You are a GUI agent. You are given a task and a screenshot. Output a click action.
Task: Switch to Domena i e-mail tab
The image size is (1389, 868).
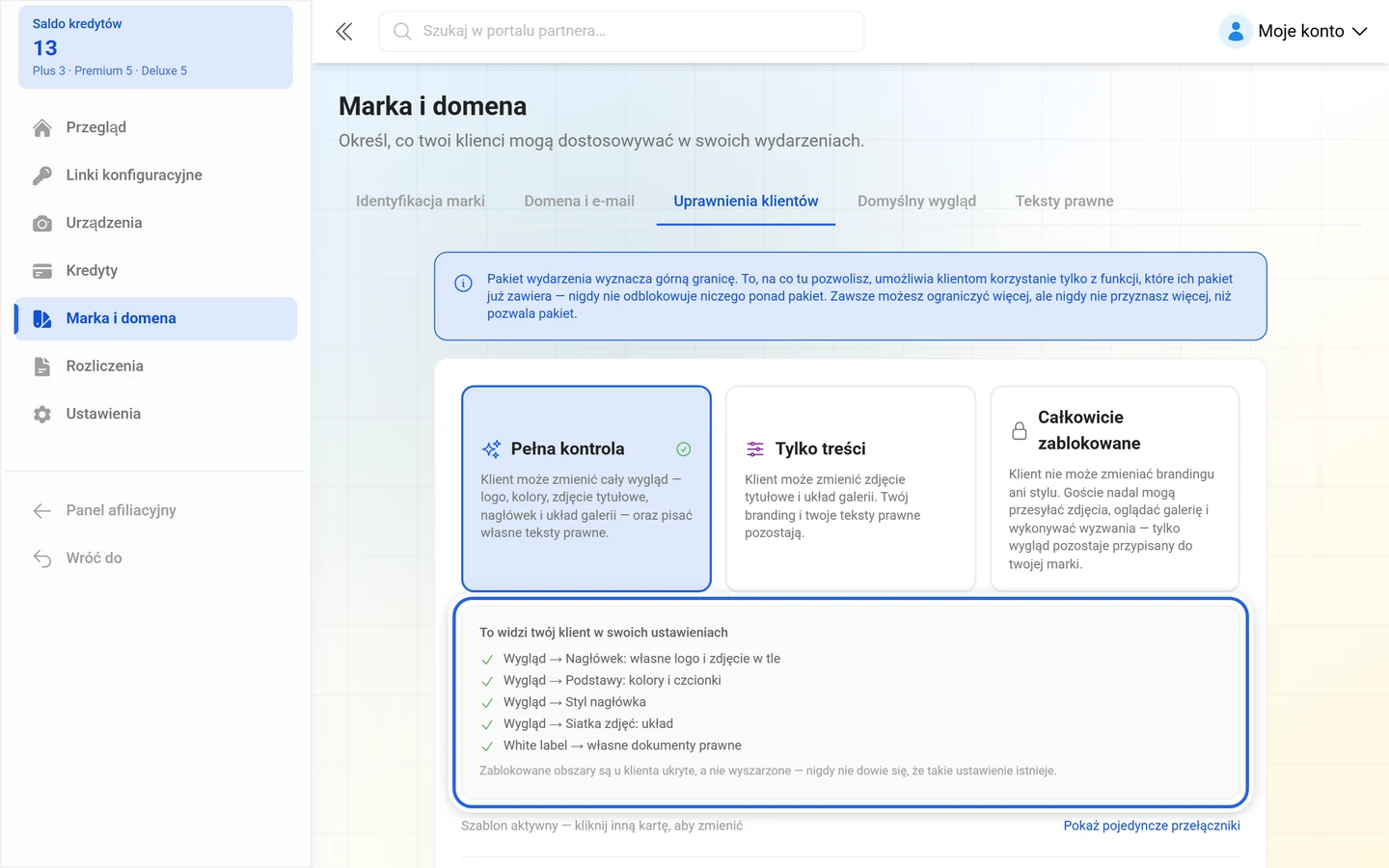(580, 201)
